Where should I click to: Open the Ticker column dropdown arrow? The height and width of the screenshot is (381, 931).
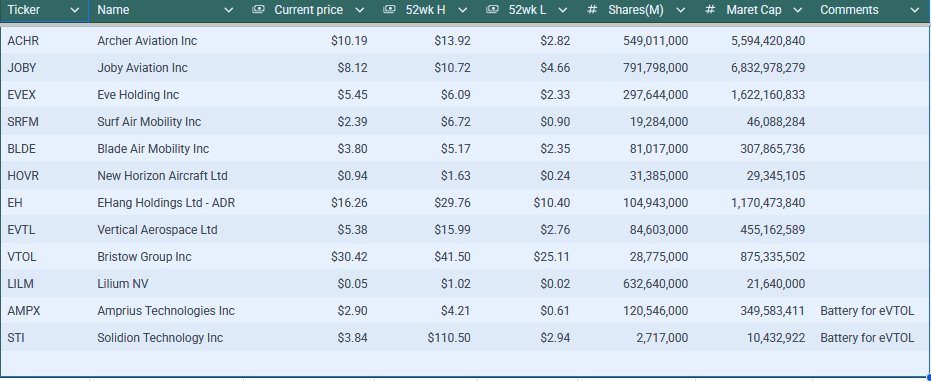point(74,10)
